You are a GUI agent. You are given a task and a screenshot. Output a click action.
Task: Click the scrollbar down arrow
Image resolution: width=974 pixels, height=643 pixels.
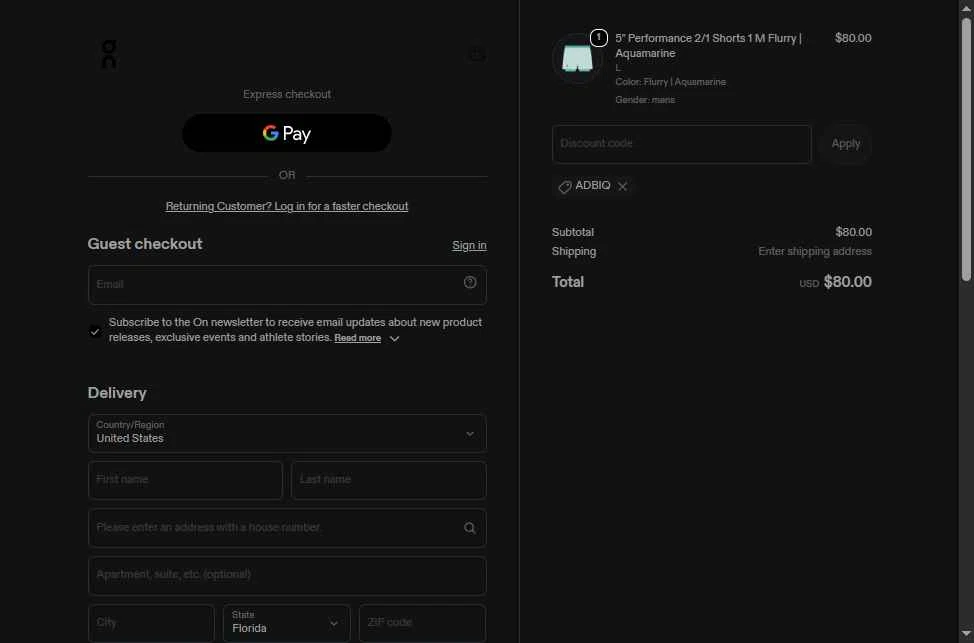point(966,634)
